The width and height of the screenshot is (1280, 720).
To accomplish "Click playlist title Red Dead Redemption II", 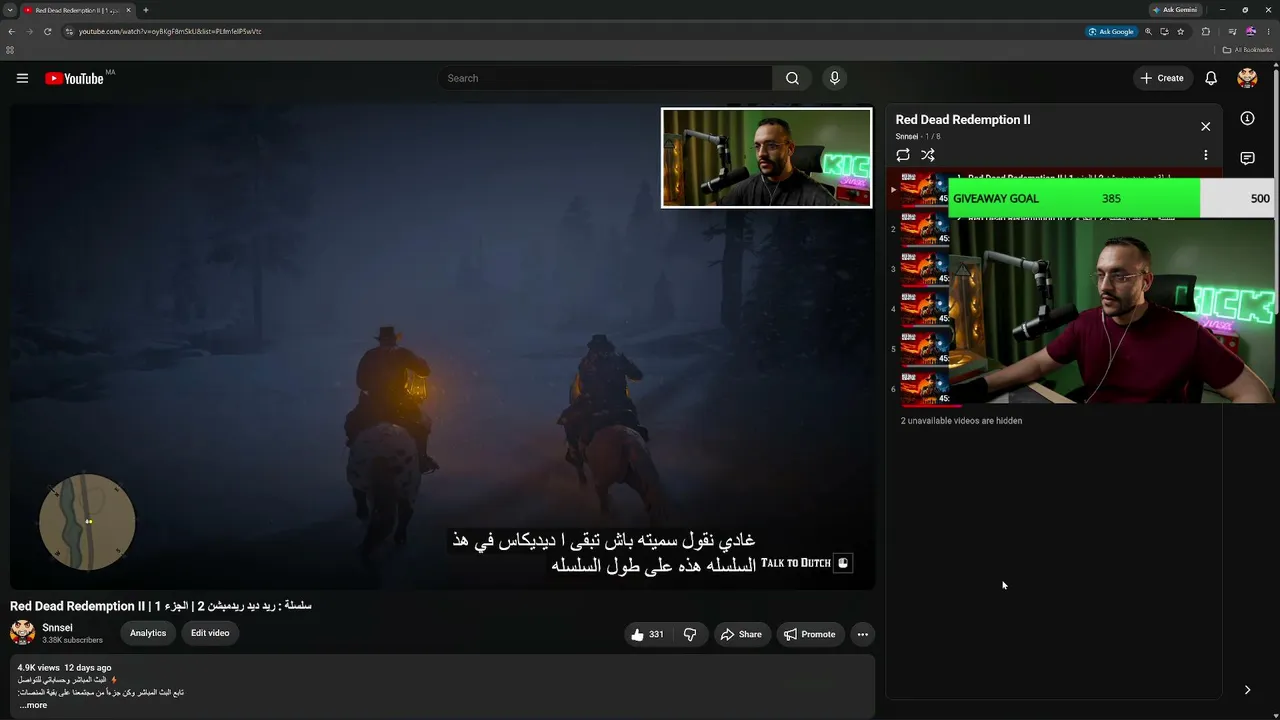I will click(x=963, y=120).
